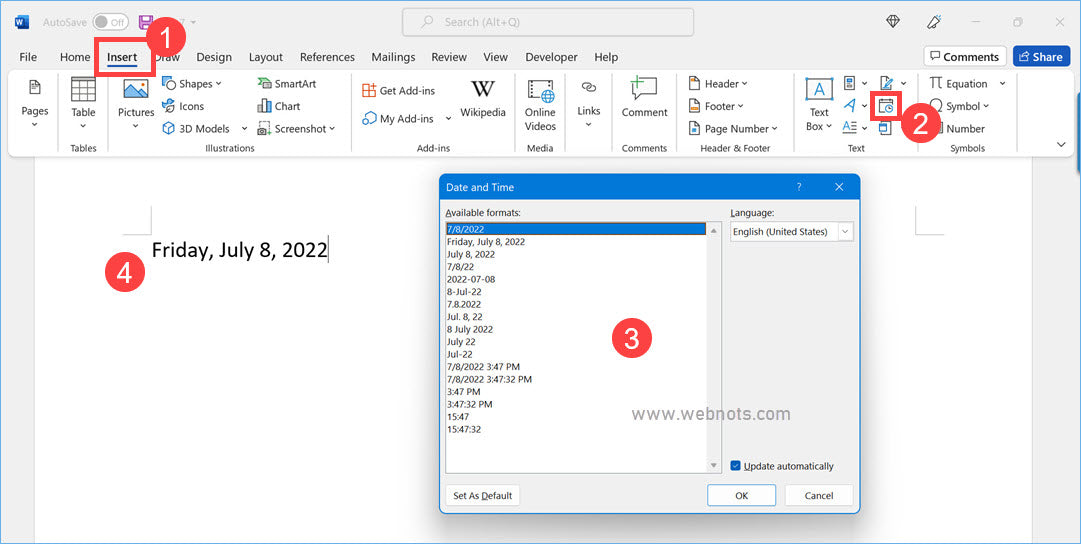Toggle Update automatically checkbox
Viewport: 1081px width, 544px height.
click(736, 466)
